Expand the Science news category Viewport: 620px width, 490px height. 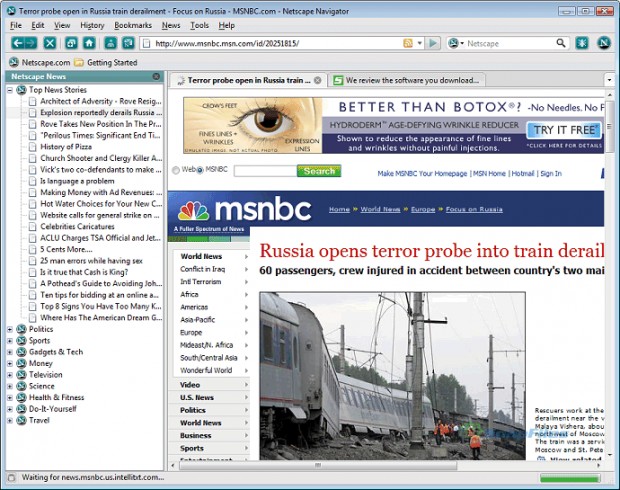coord(10,386)
